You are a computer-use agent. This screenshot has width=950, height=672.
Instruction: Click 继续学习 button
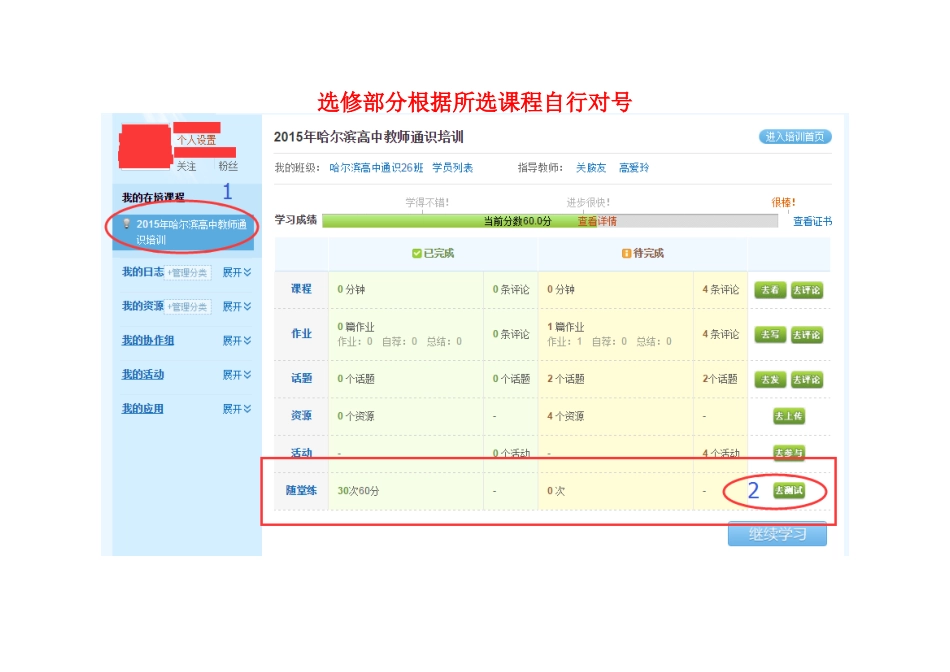(x=777, y=534)
